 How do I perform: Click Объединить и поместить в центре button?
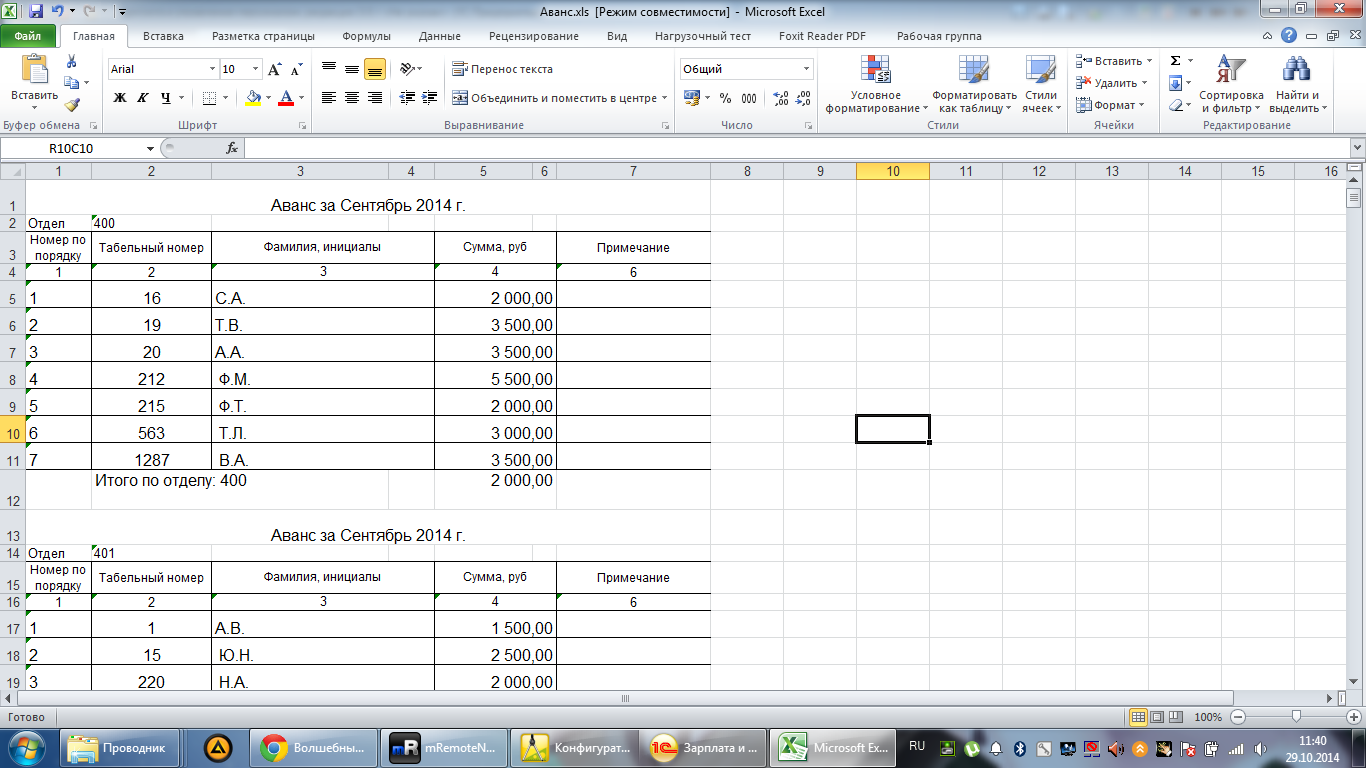(x=556, y=98)
